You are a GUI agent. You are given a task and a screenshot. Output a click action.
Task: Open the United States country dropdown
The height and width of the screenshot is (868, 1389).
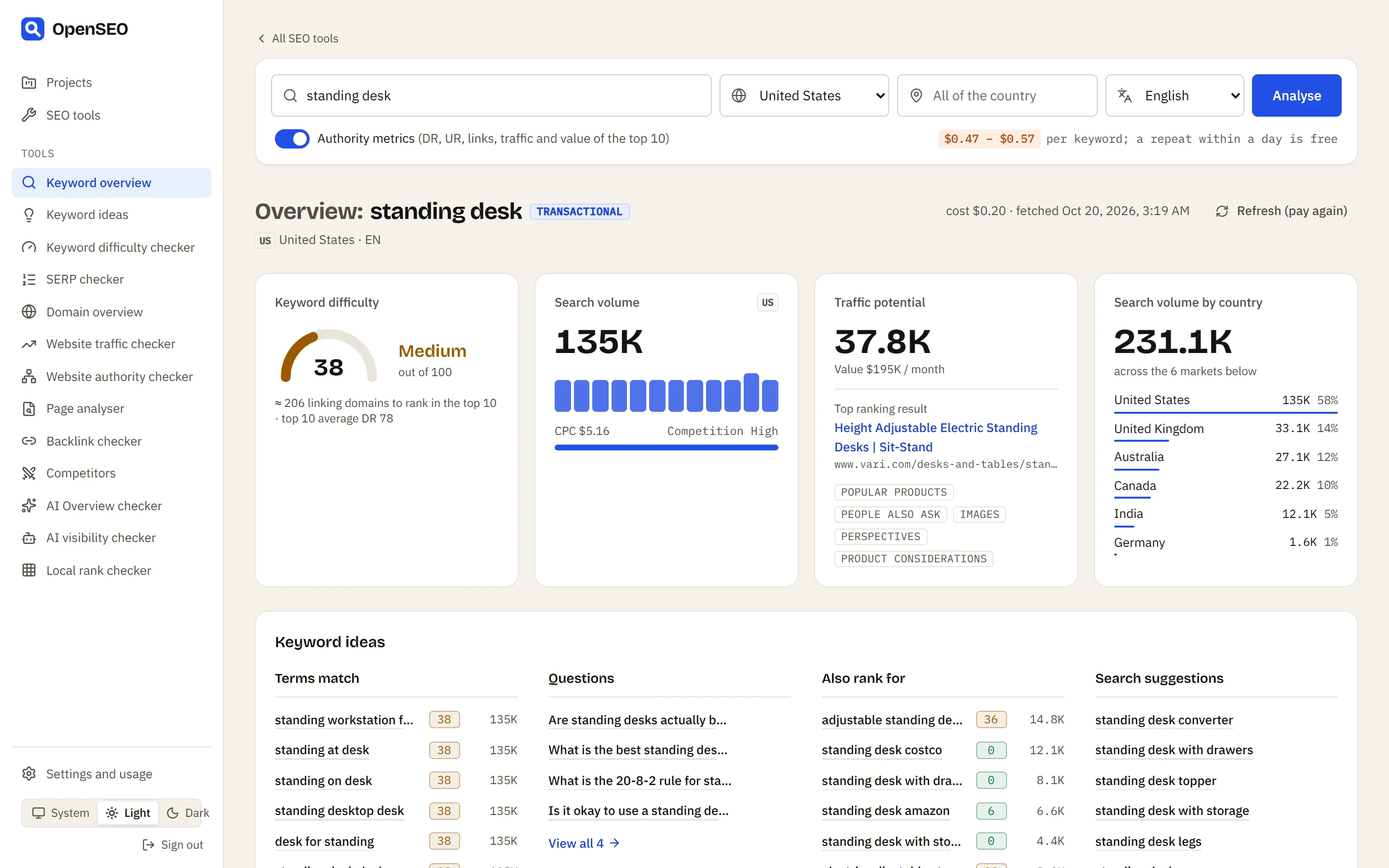pos(804,95)
